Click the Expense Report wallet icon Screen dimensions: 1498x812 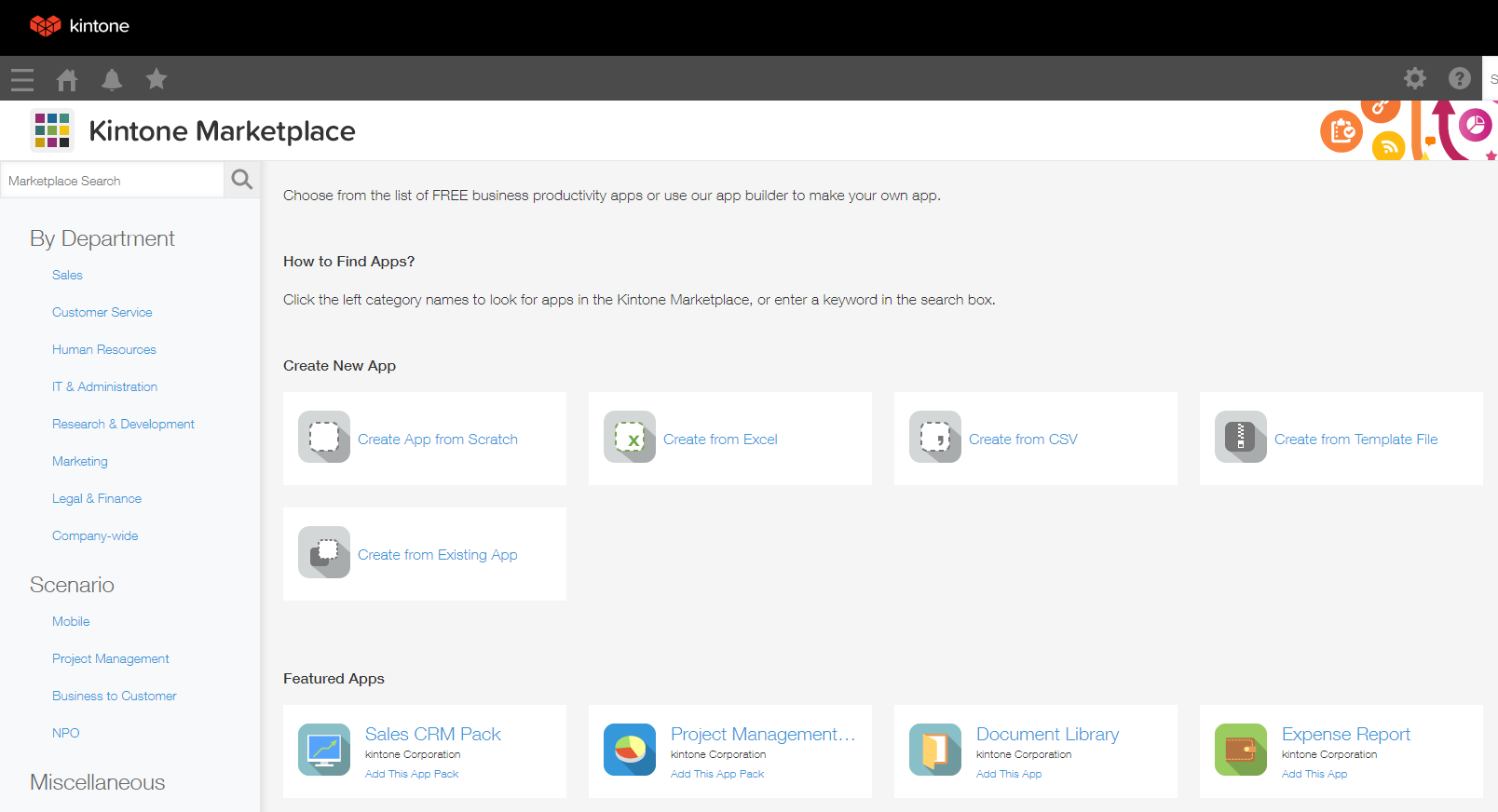pos(1241,750)
